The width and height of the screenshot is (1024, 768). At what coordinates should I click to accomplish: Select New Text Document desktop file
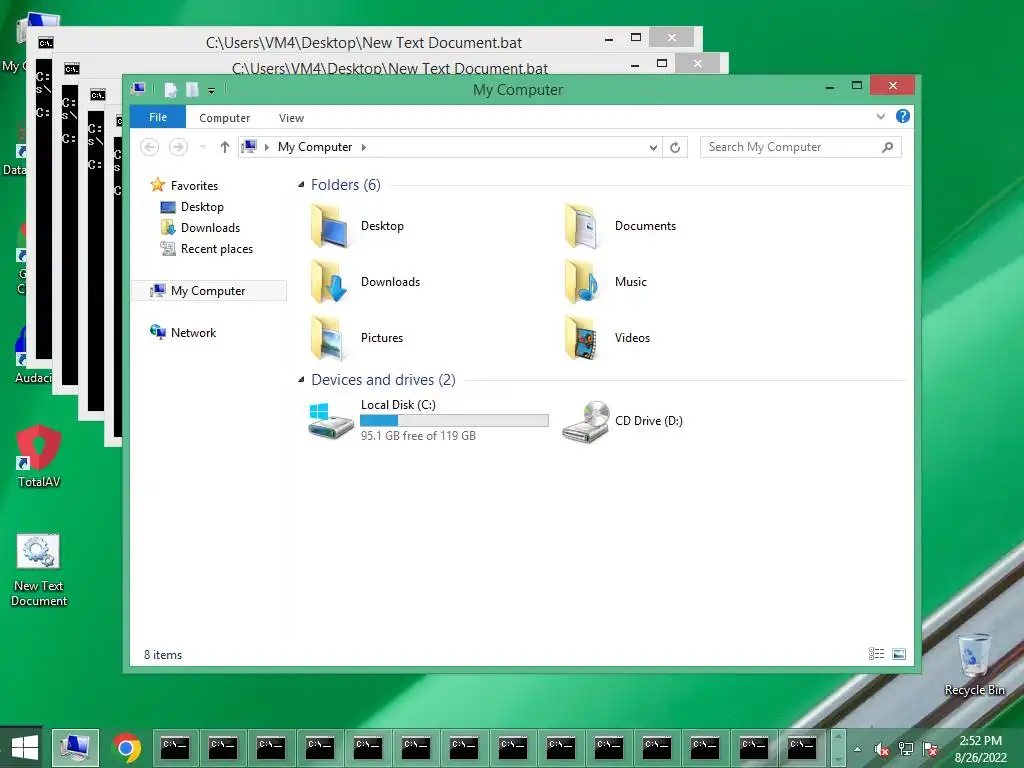tap(39, 570)
